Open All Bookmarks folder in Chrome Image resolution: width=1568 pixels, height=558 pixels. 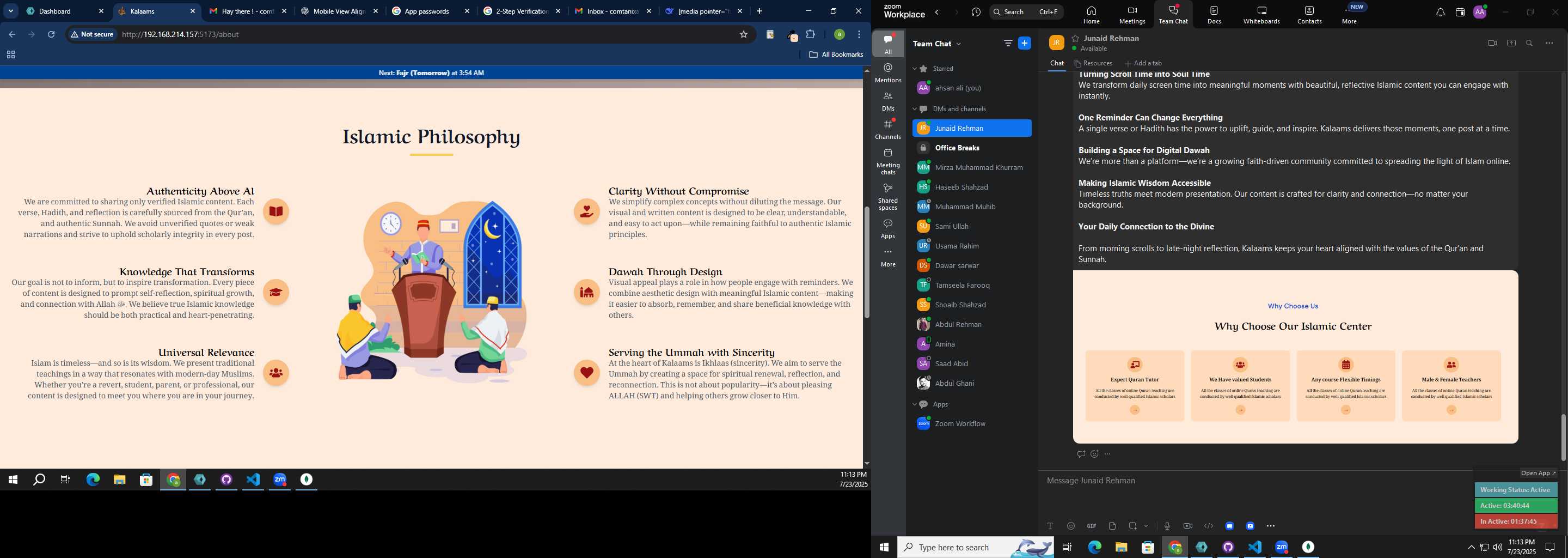pos(836,55)
